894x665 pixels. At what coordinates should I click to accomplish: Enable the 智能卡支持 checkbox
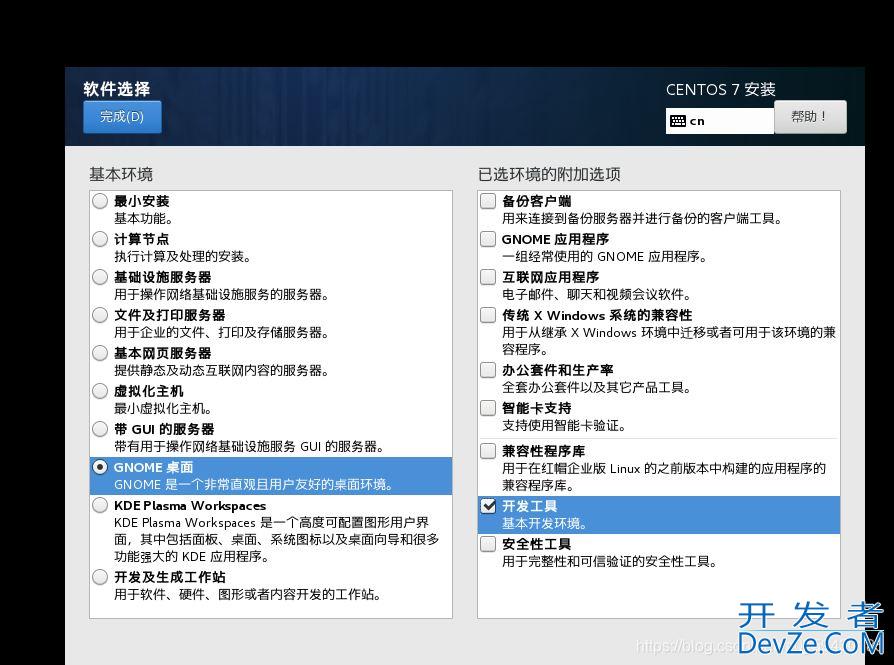(x=488, y=408)
